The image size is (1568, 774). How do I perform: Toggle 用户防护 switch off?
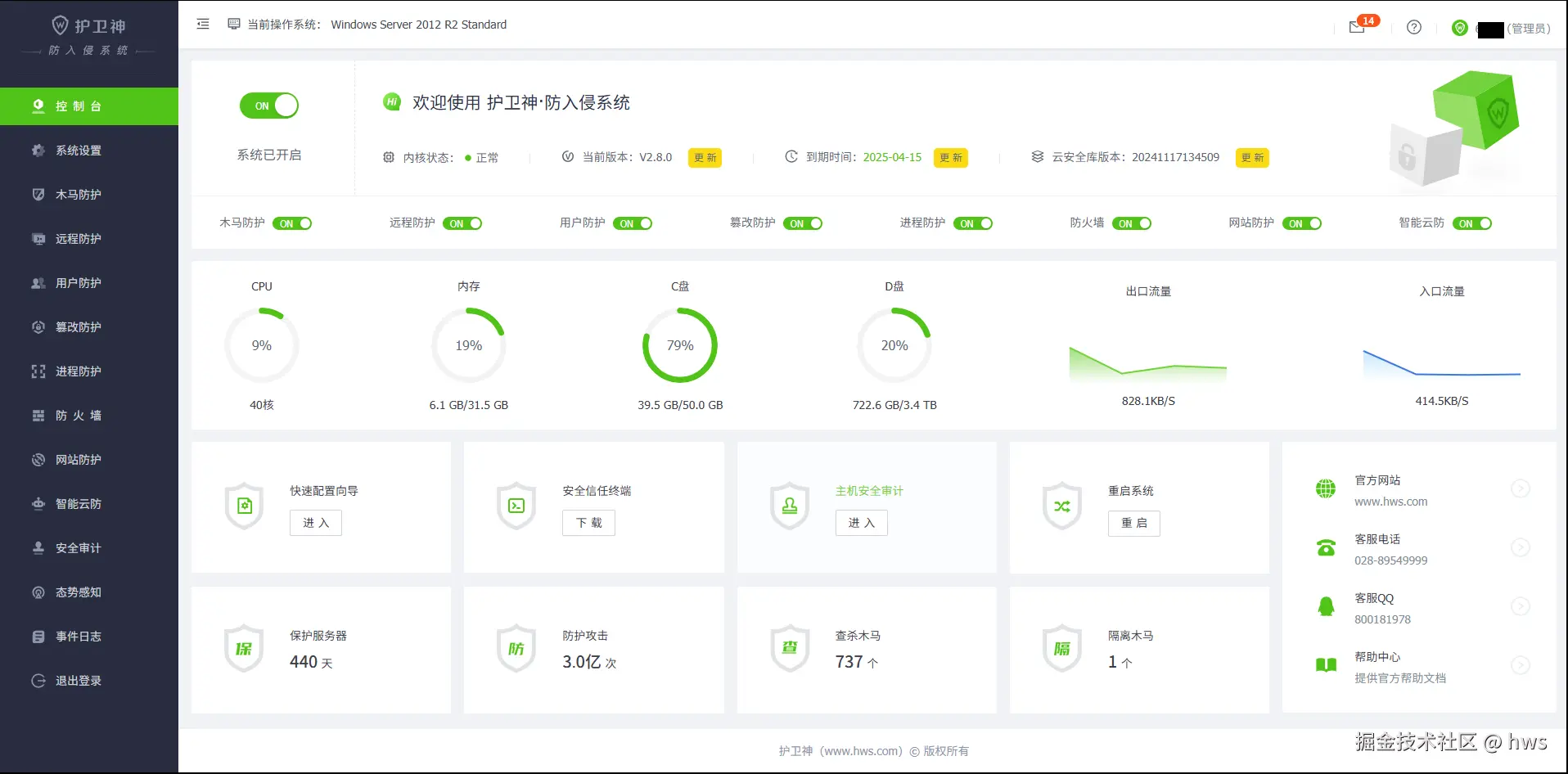tap(633, 223)
